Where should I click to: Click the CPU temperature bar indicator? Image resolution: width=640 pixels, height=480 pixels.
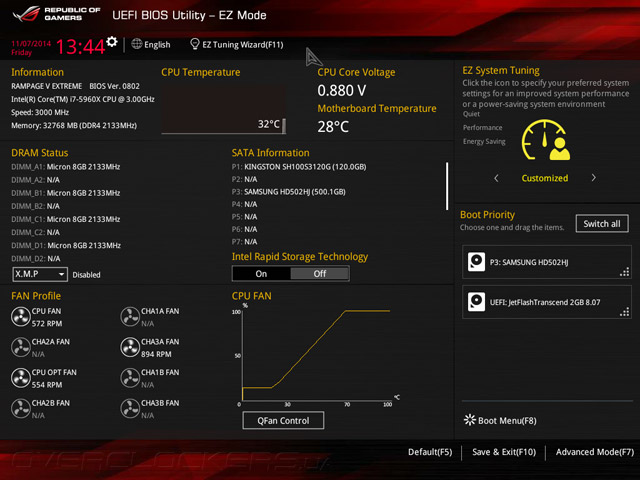(x=284, y=126)
